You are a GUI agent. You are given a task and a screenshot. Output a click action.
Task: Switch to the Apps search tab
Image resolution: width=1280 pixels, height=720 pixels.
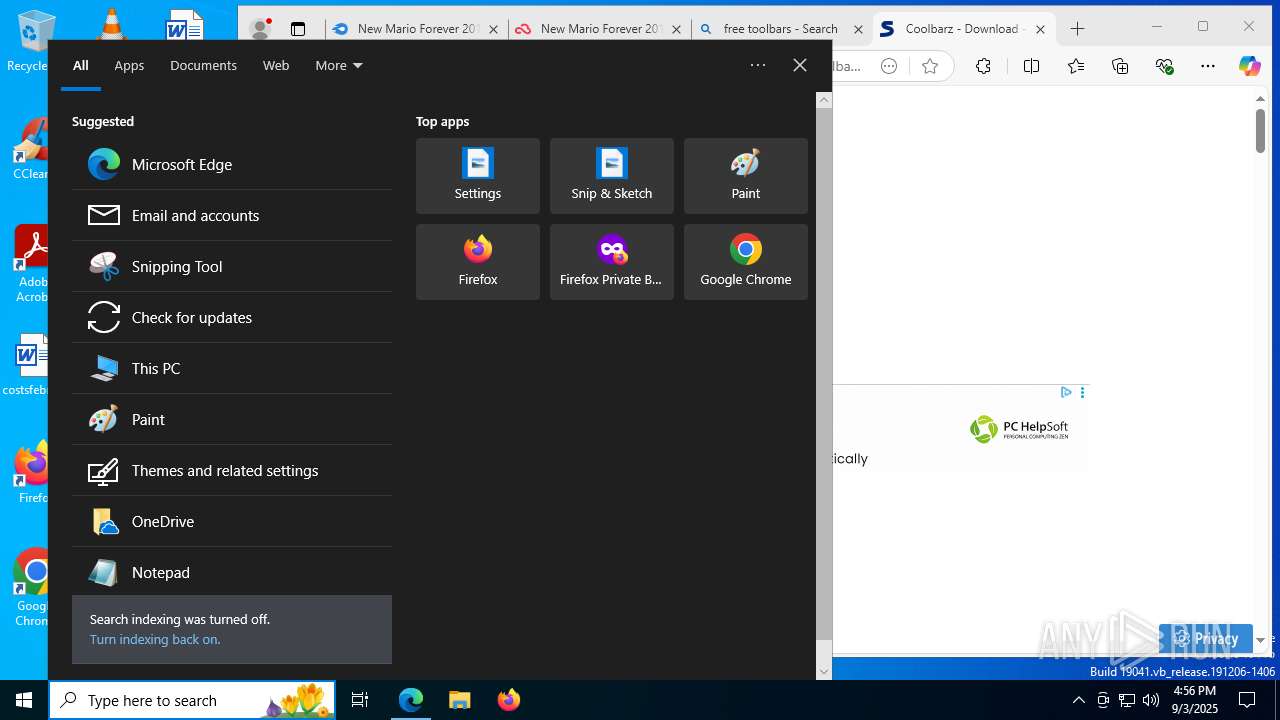click(x=129, y=65)
